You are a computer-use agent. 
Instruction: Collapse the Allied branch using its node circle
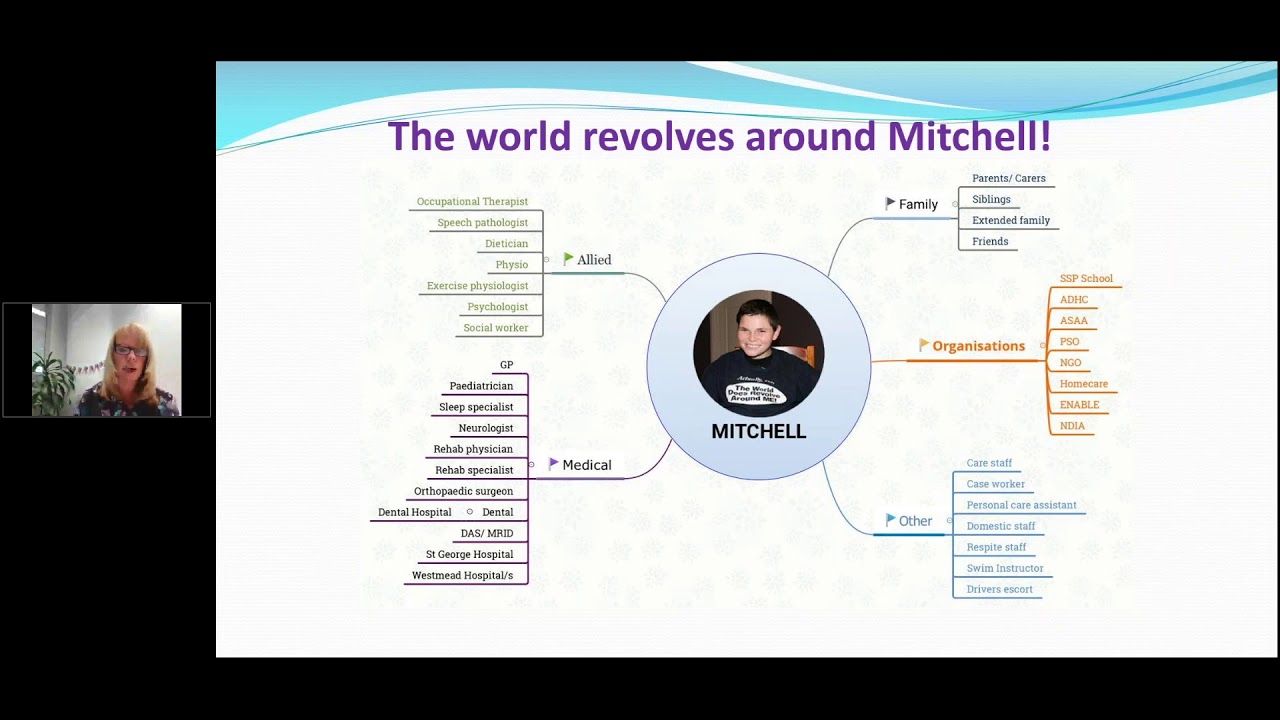tap(546, 260)
